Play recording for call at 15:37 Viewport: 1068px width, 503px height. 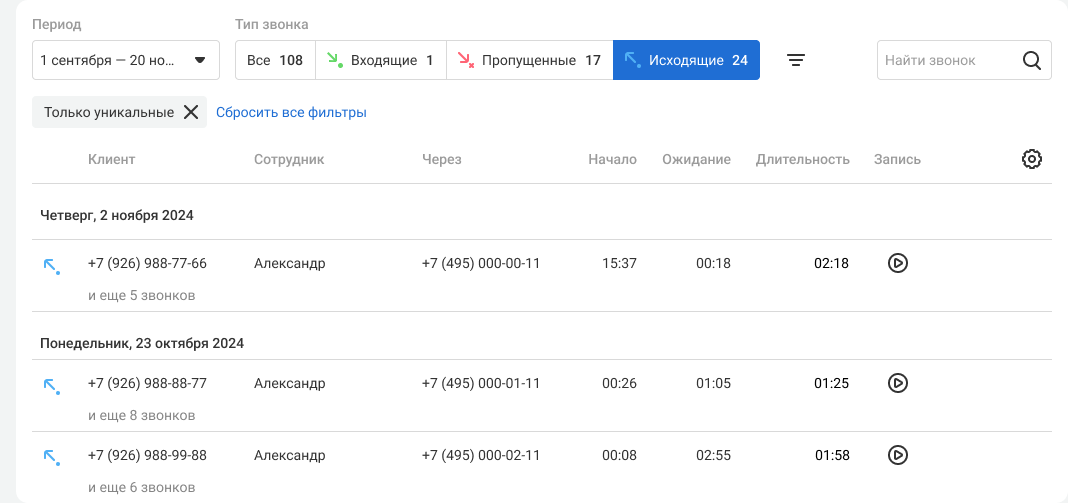[897, 263]
